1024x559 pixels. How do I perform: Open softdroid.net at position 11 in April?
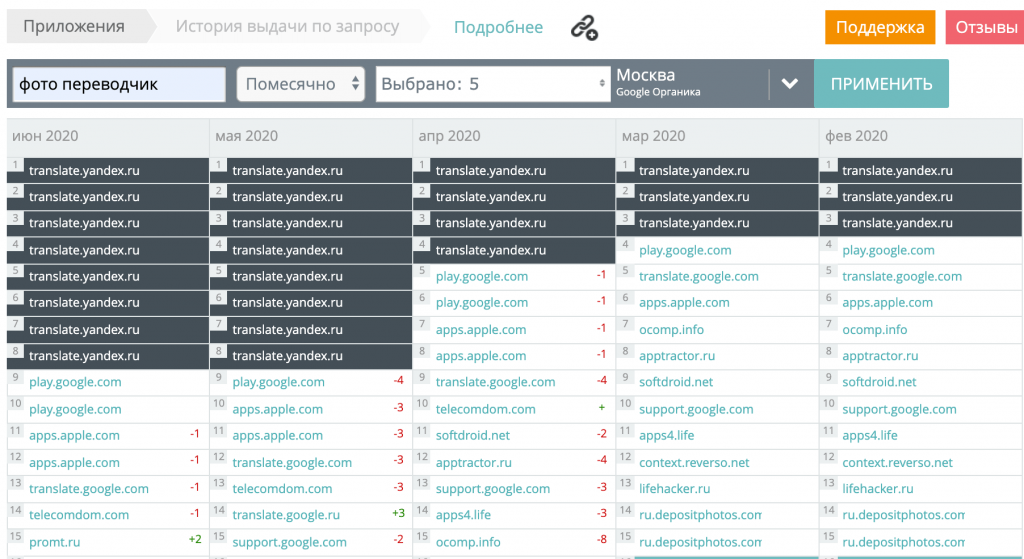click(x=473, y=435)
